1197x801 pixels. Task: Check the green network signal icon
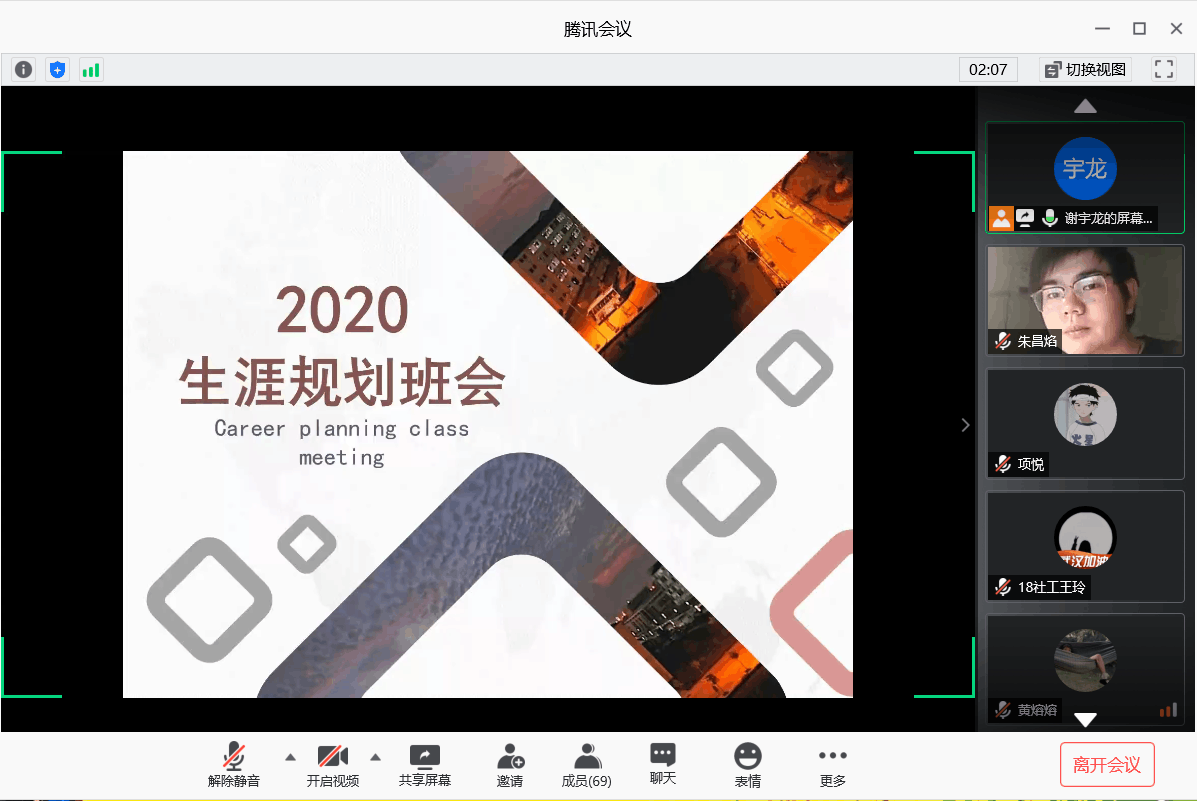pyautogui.click(x=91, y=70)
